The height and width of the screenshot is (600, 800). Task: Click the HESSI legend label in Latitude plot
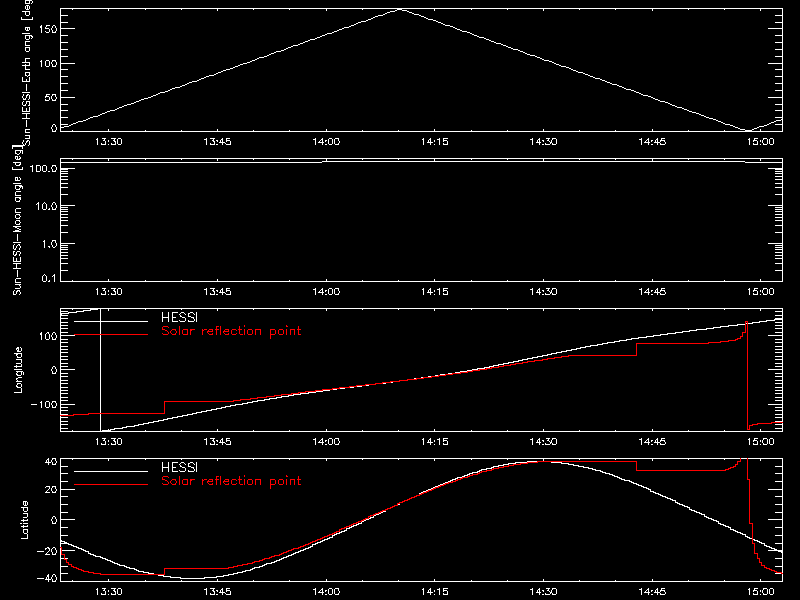coord(179,467)
